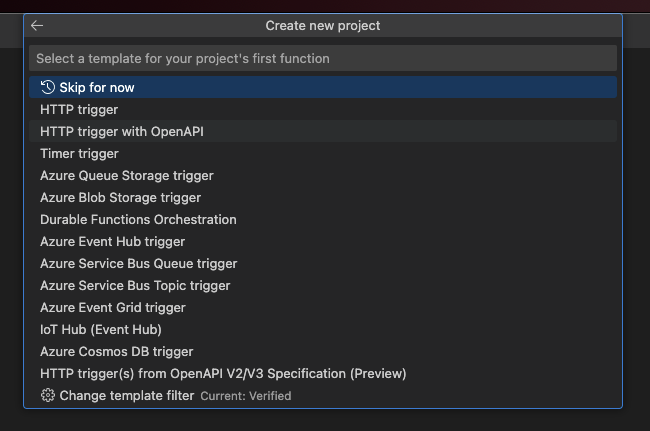
Task: Select Durable Functions Orchestration
Action: [138, 220]
